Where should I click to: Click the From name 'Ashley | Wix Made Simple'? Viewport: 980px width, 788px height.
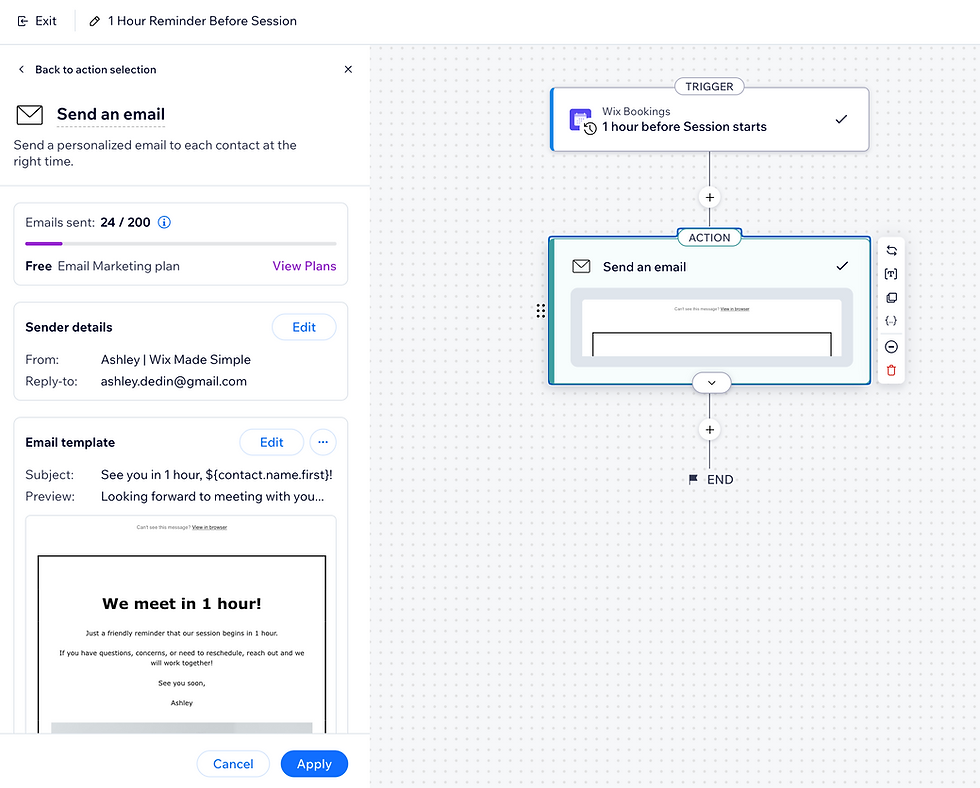pos(176,360)
